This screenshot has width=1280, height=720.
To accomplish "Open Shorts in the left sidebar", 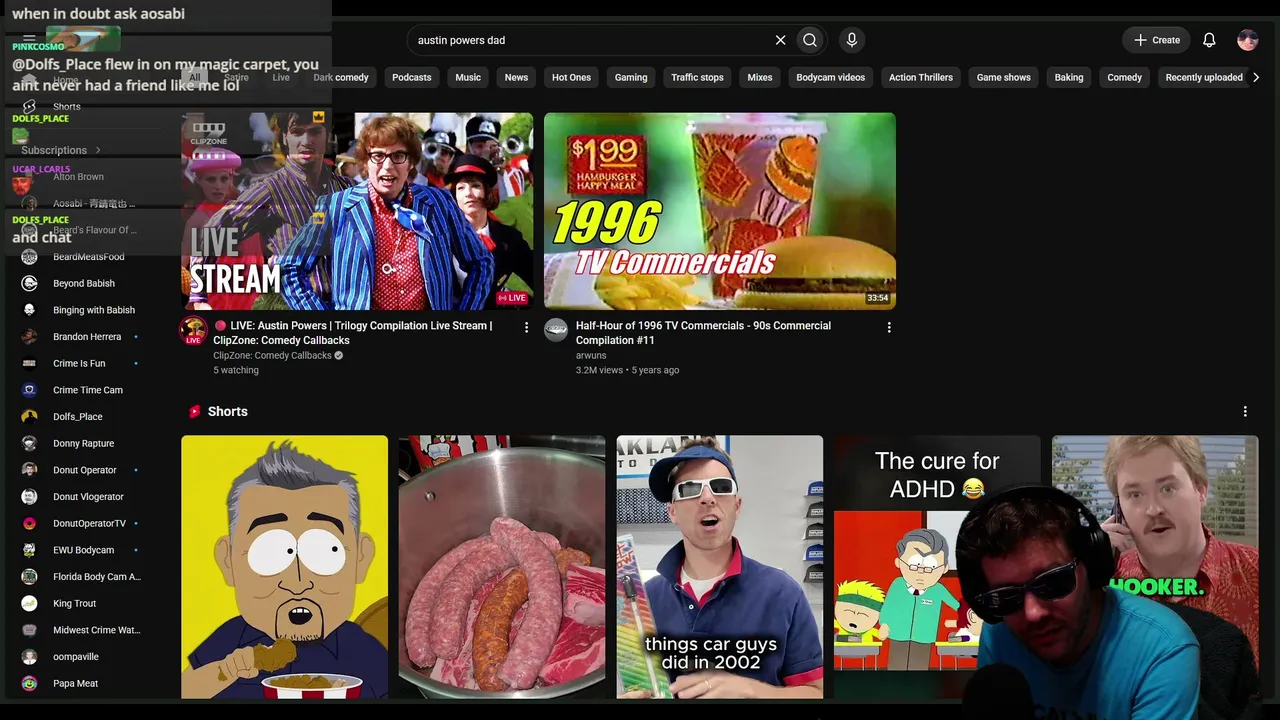I will pos(66,107).
